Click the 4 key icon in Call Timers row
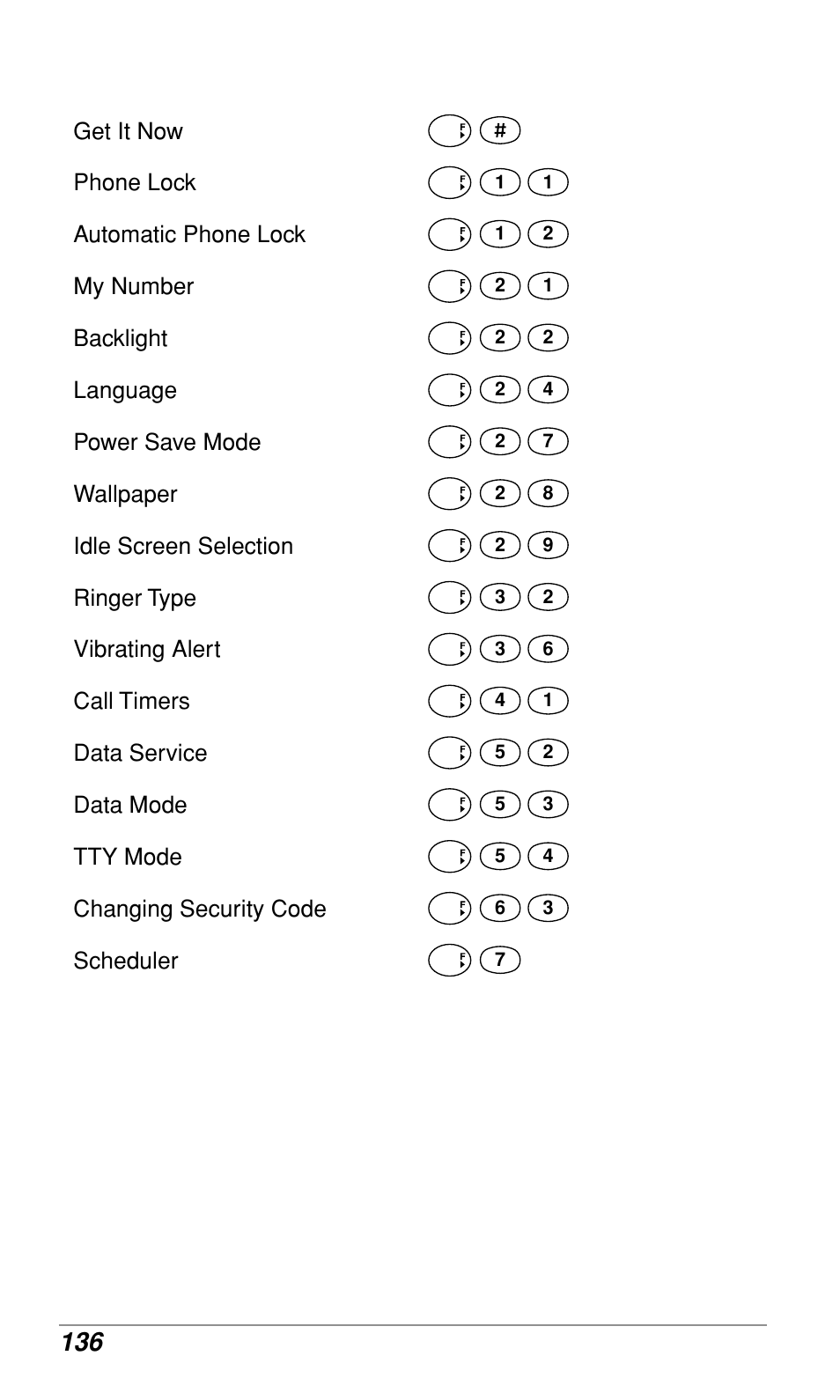 coord(500,701)
